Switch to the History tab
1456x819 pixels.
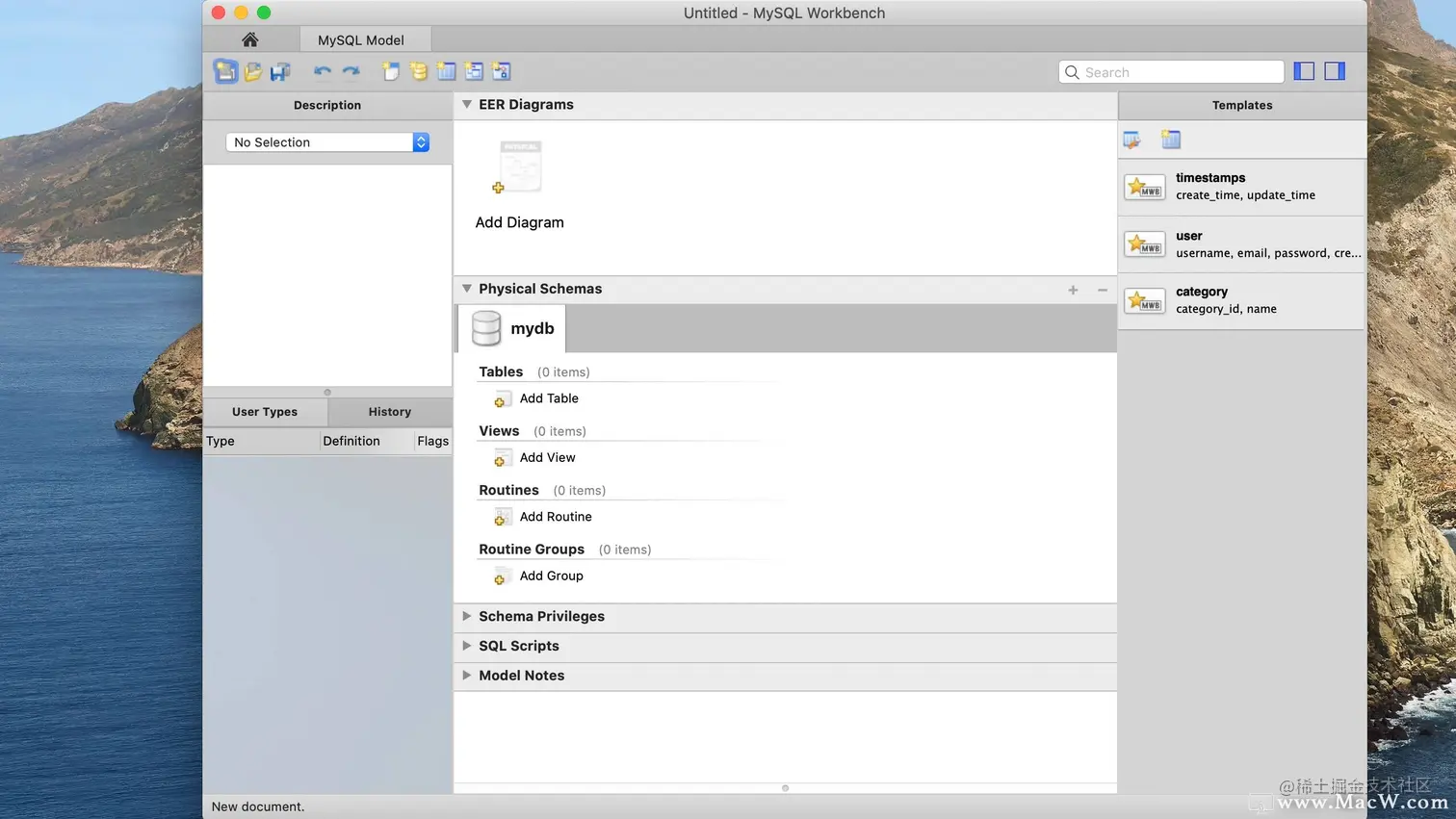(390, 412)
